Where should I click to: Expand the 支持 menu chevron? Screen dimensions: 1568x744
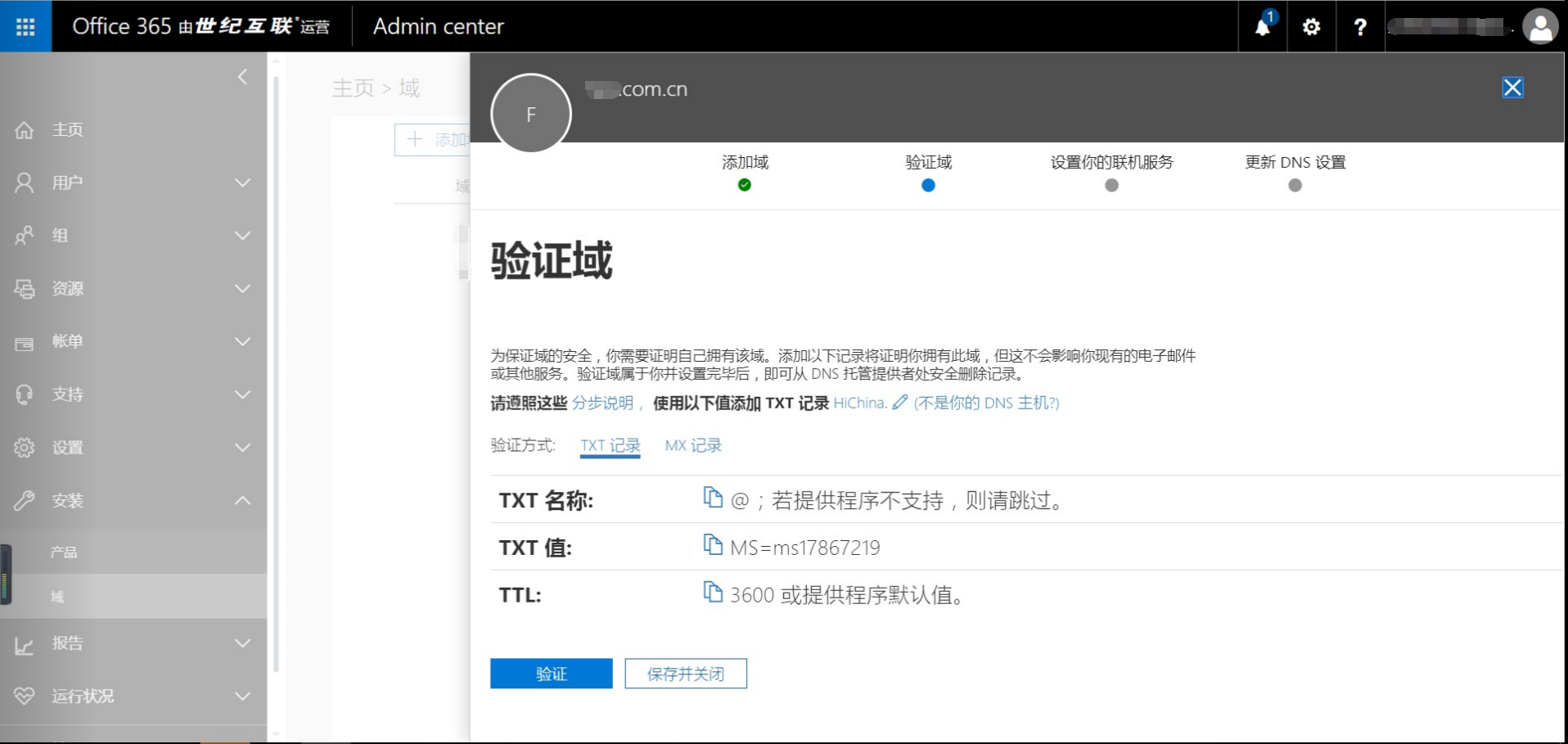(242, 395)
